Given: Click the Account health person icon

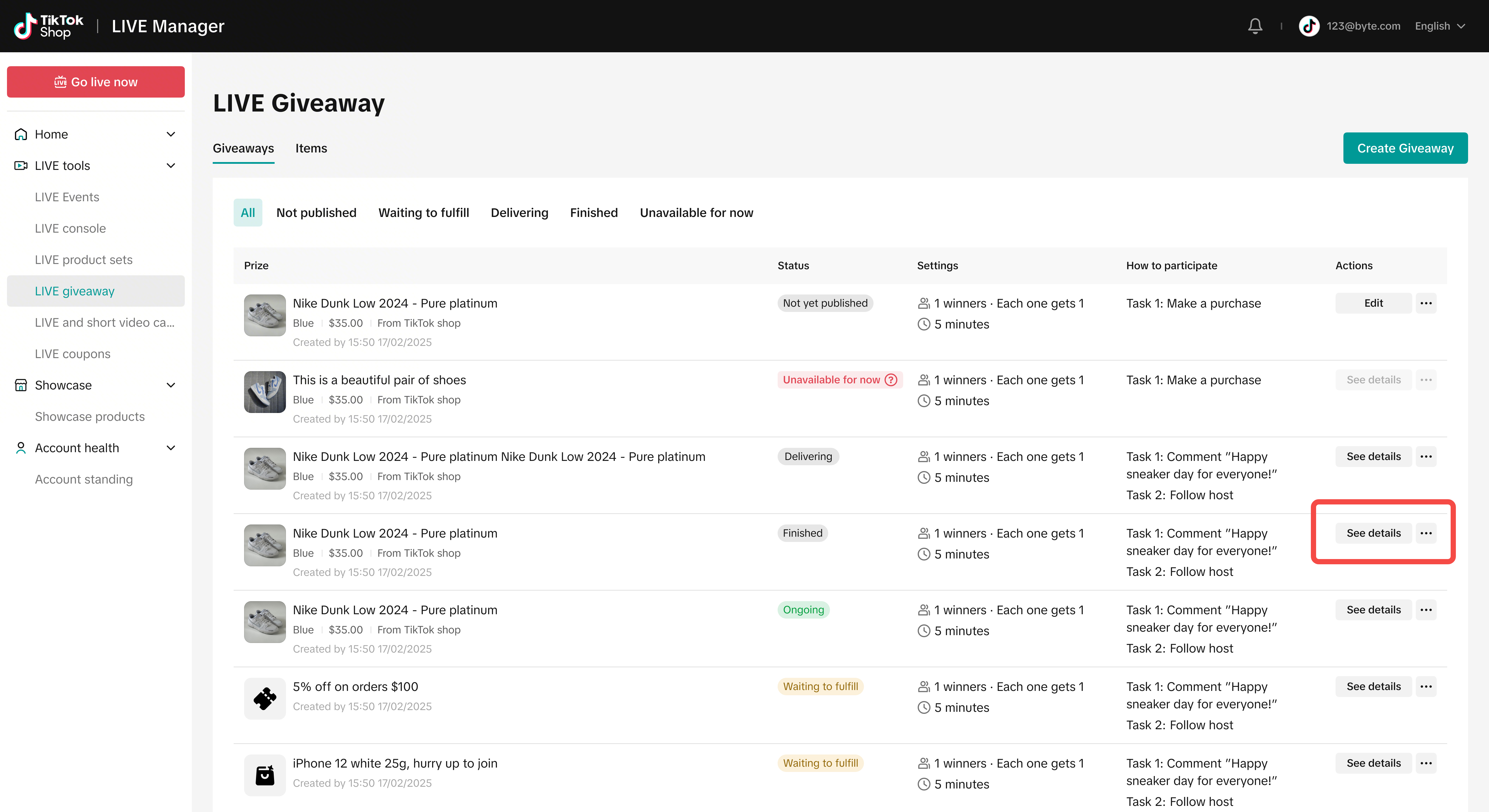Looking at the screenshot, I should (21, 448).
